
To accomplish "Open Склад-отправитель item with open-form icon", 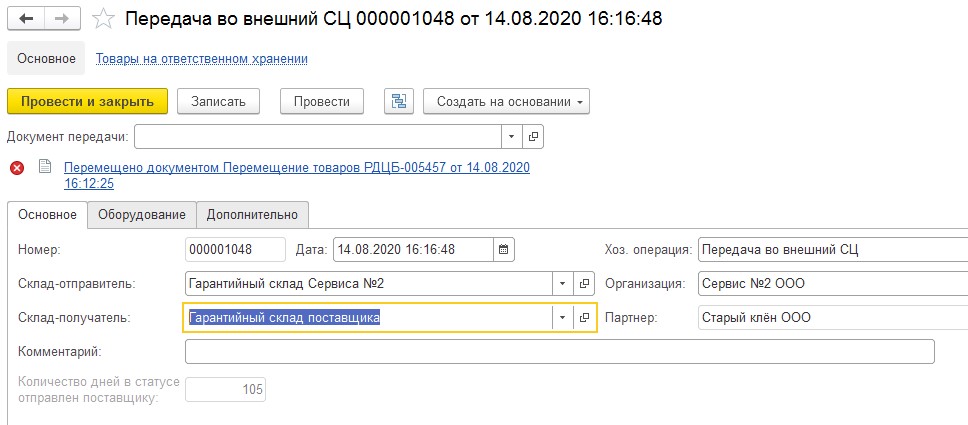I will point(584,284).
